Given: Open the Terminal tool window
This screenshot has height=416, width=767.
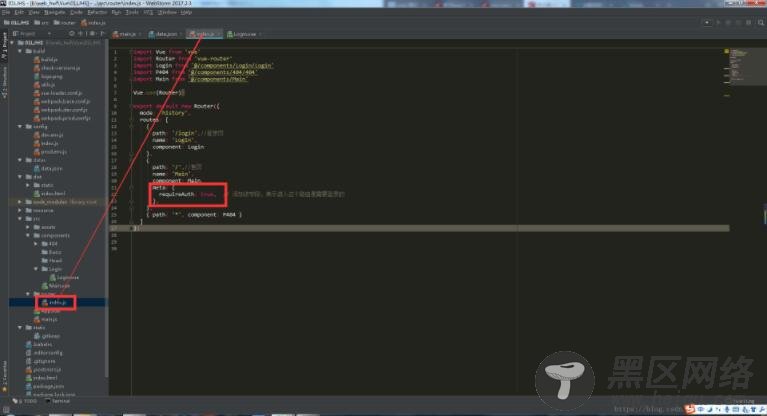Looking at the screenshot, I should click(58, 401).
